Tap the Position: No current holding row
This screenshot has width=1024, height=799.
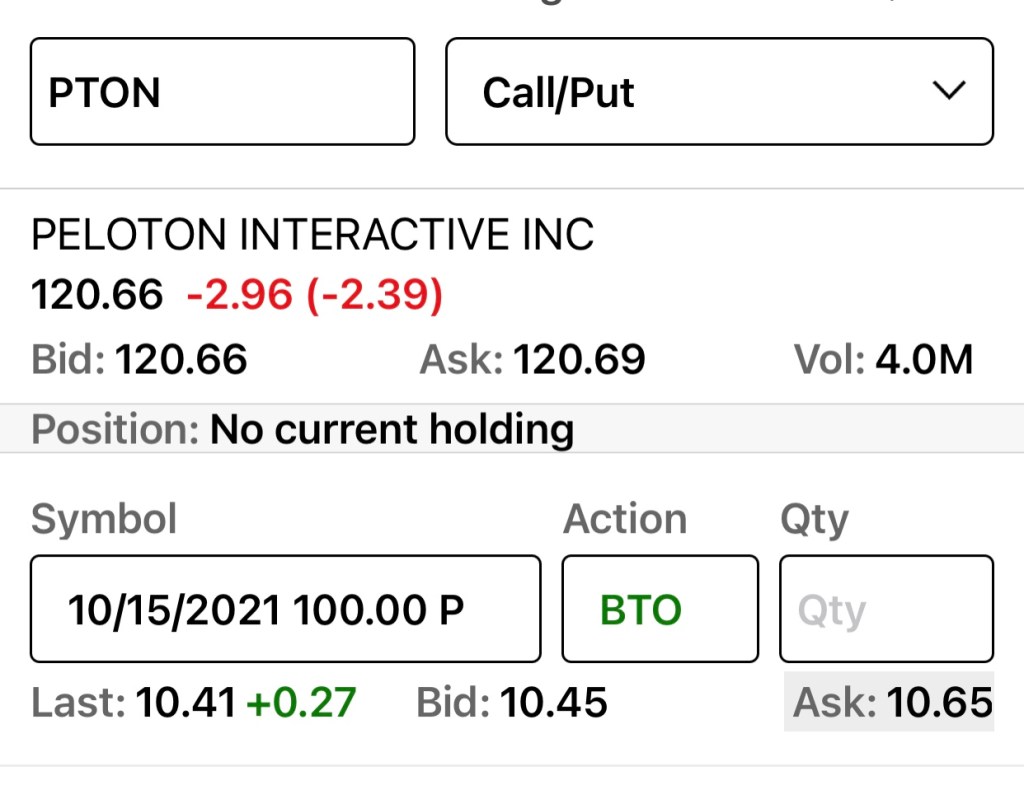click(303, 430)
